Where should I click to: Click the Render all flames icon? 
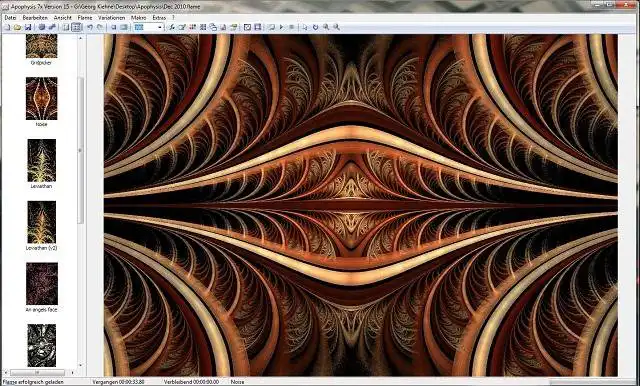(52, 27)
